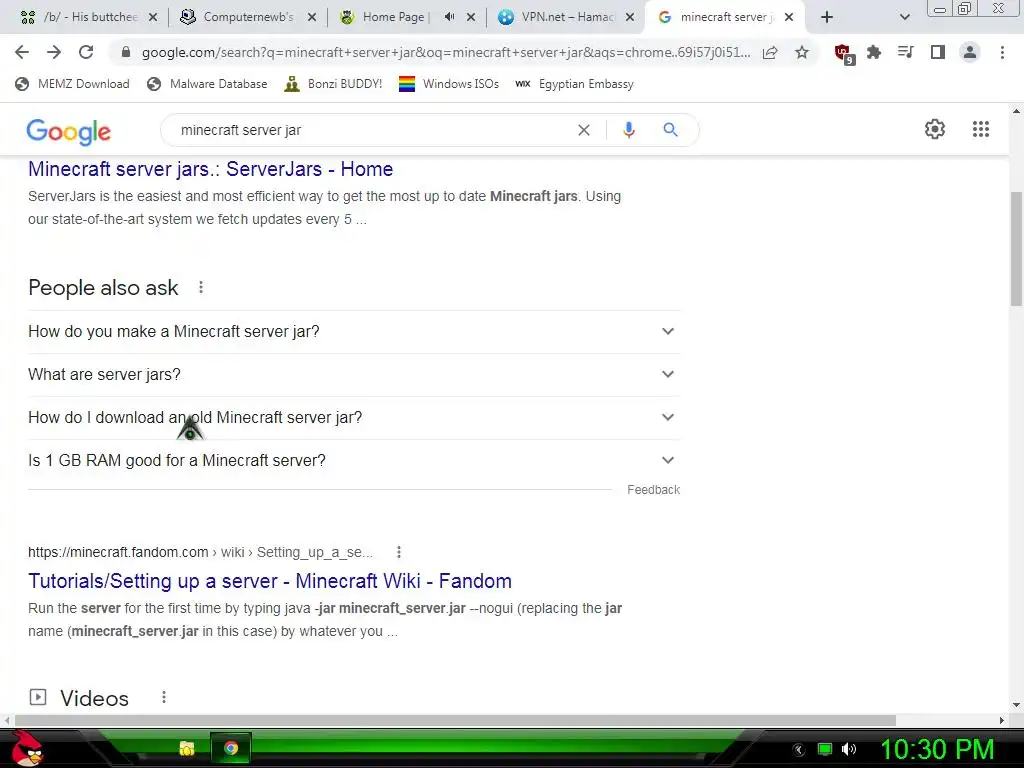
Task: Toggle the Chrome side panel icon
Action: (x=938, y=52)
